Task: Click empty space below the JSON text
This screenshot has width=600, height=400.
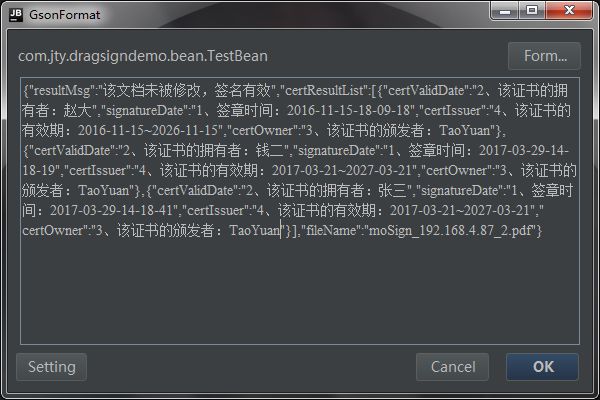Action: (300, 293)
